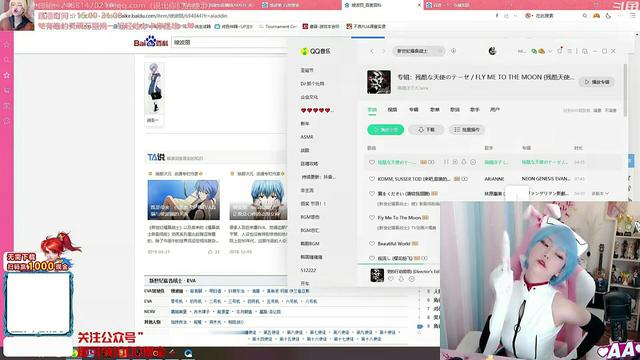This screenshot has height=360, width=640.
Task: Open the QQ Music account dropdown arrow
Action: point(550,51)
